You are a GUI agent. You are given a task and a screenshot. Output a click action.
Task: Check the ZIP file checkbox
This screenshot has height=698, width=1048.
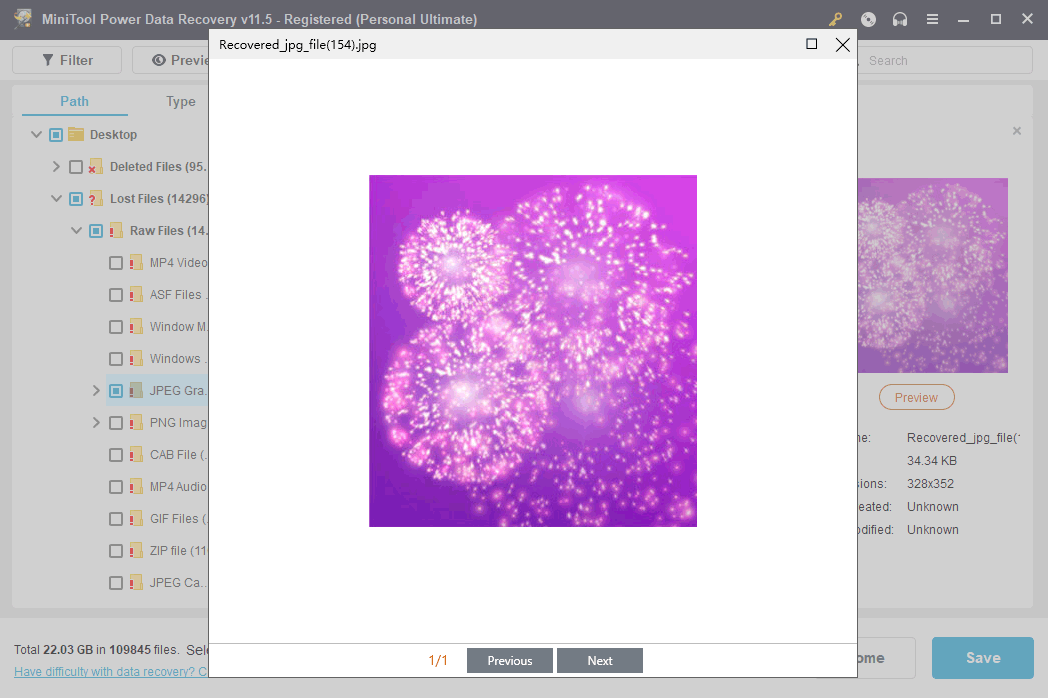pos(116,551)
